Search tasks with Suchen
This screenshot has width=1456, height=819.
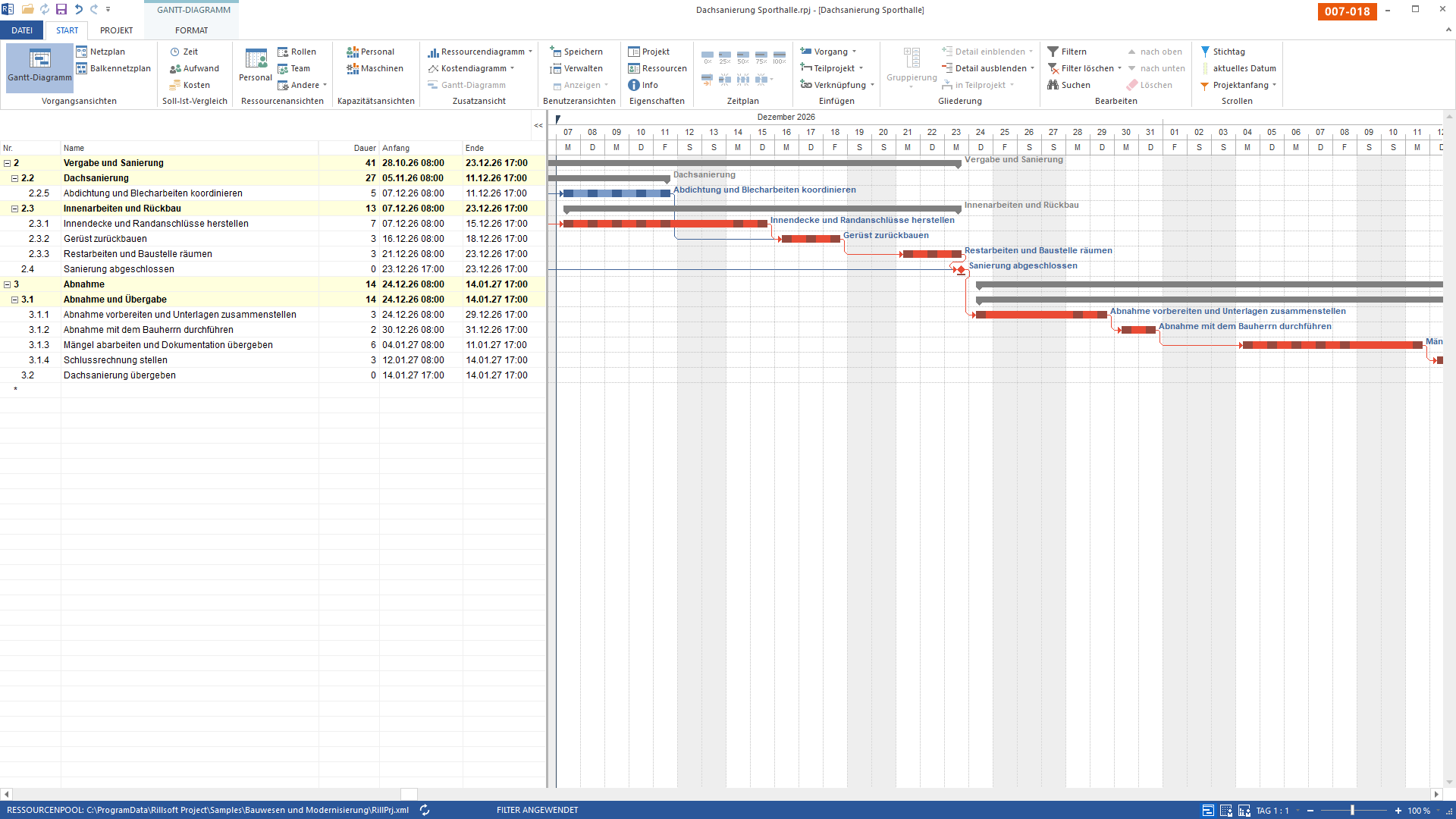(1068, 85)
